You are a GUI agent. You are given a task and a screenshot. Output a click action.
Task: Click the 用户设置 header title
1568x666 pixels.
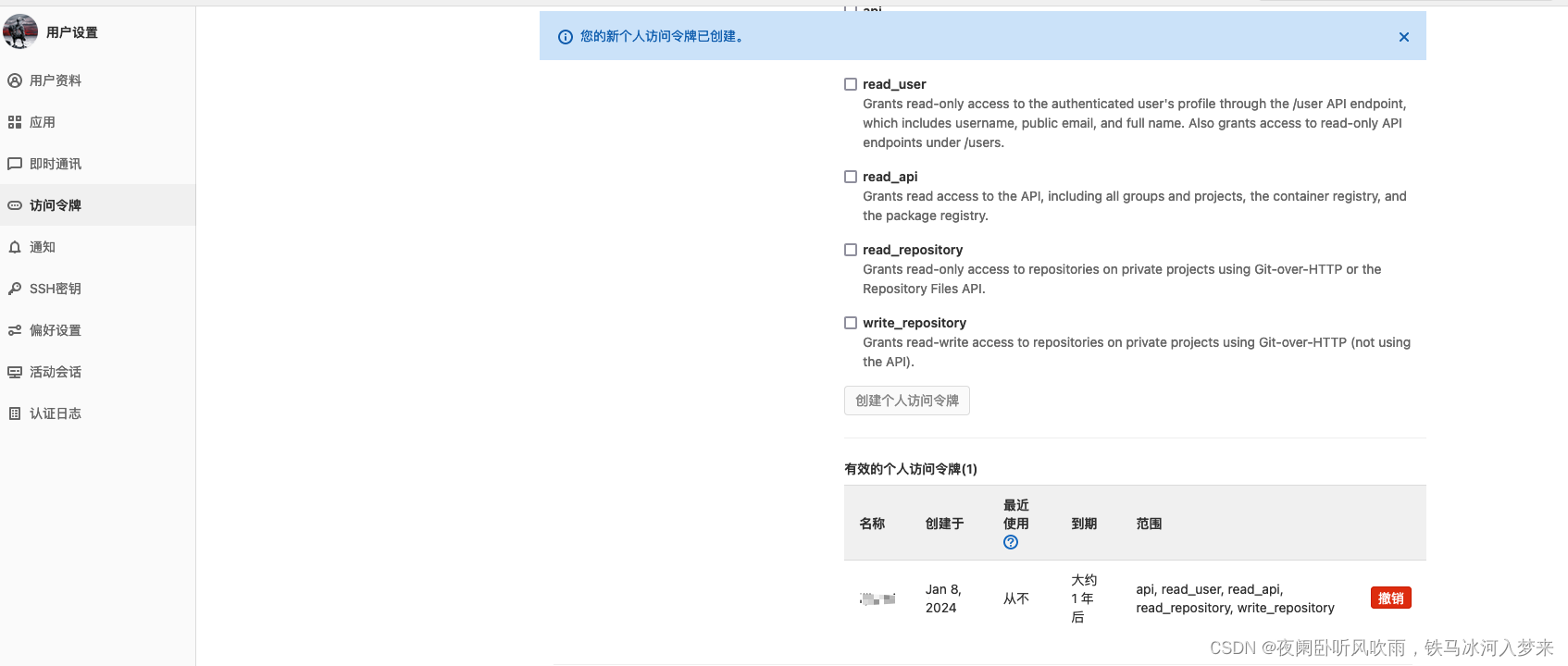[72, 32]
